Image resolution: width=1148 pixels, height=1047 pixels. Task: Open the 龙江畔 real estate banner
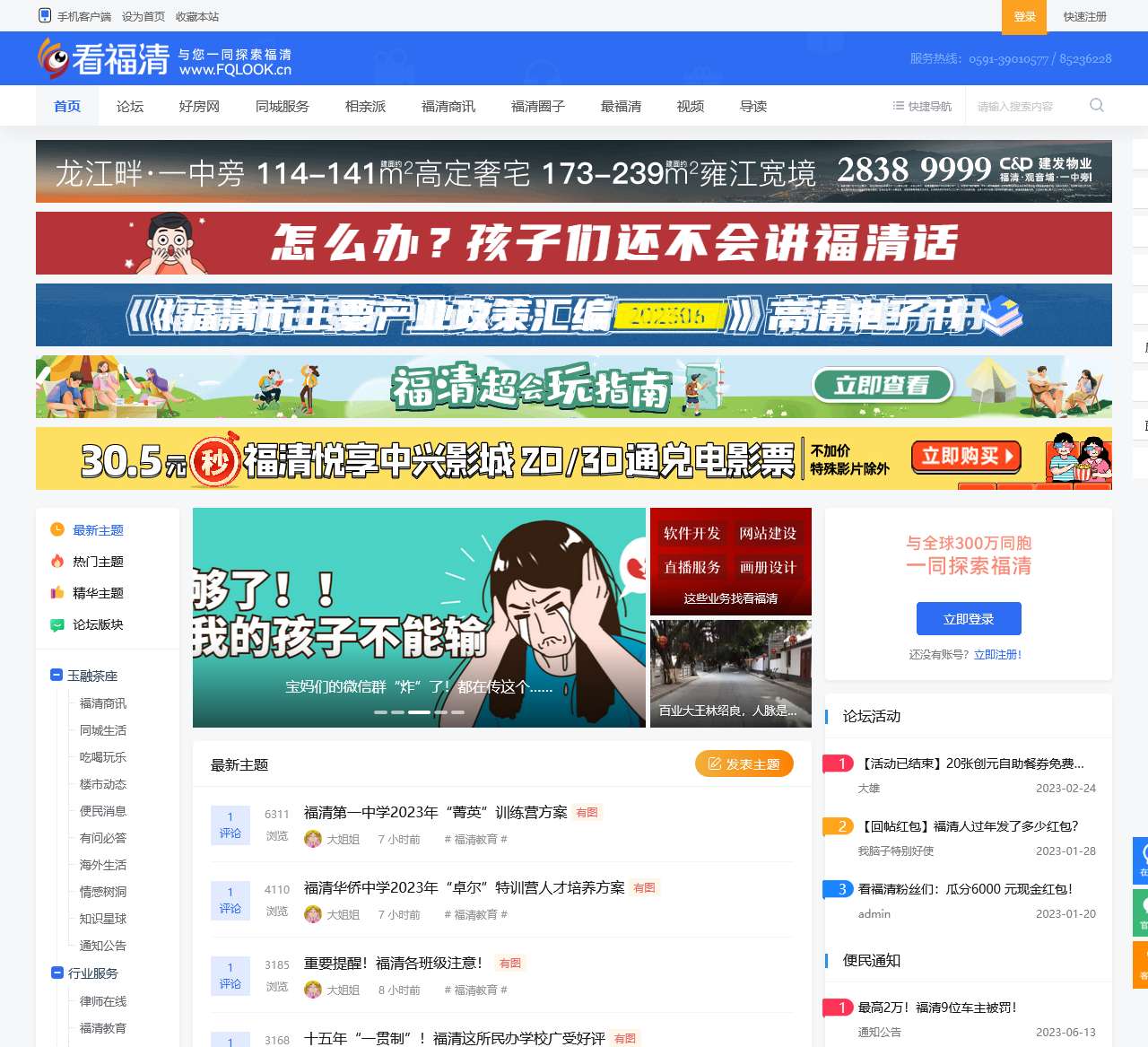[574, 171]
